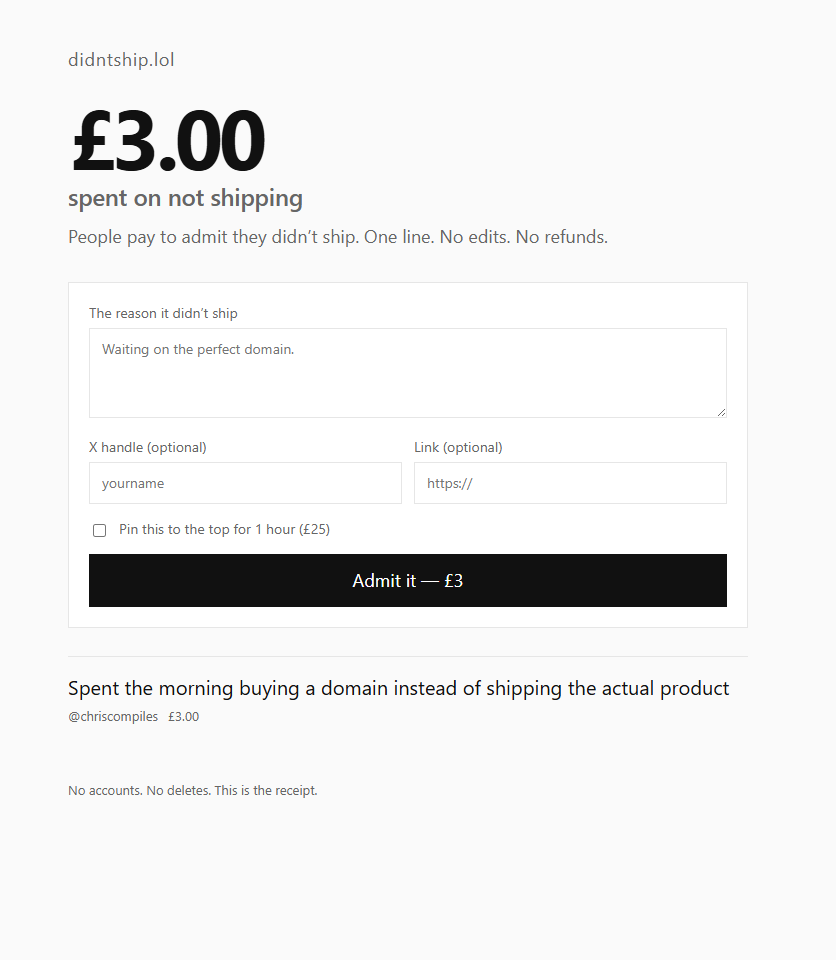Click 'The reason it didn't ship' label

click(x=163, y=313)
